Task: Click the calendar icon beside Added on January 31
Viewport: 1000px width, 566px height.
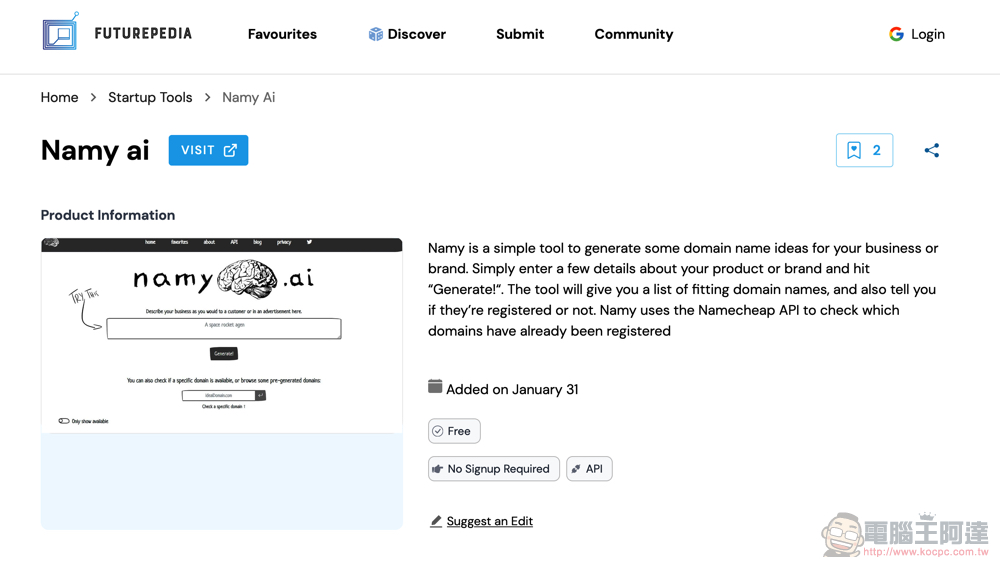Action: pyautogui.click(x=435, y=386)
